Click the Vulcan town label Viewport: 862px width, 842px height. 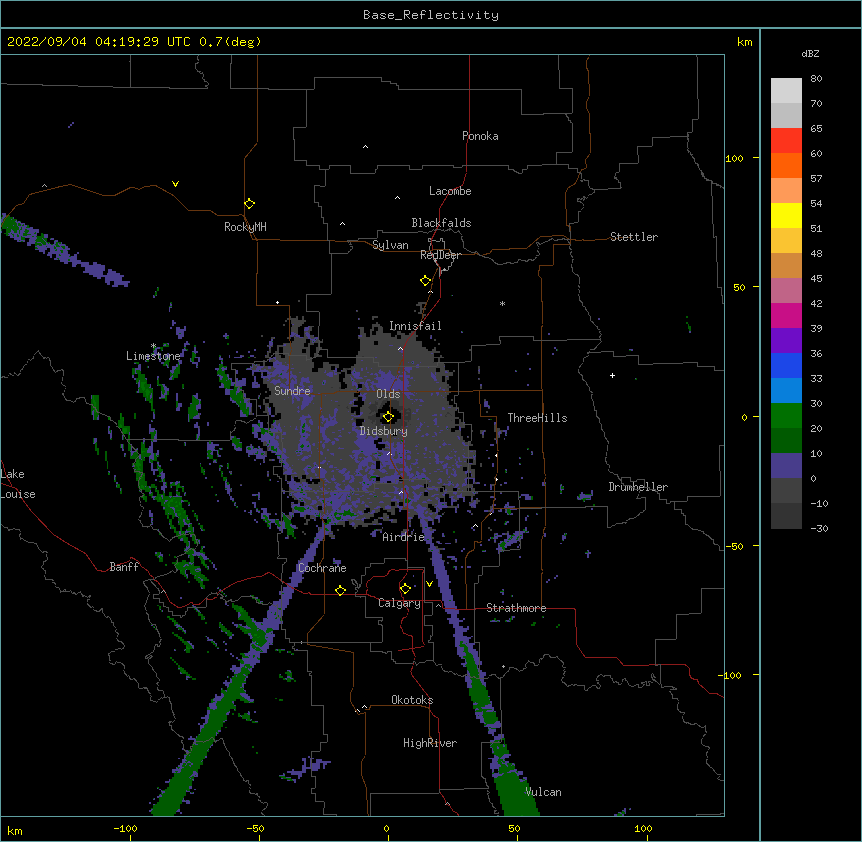click(x=543, y=792)
